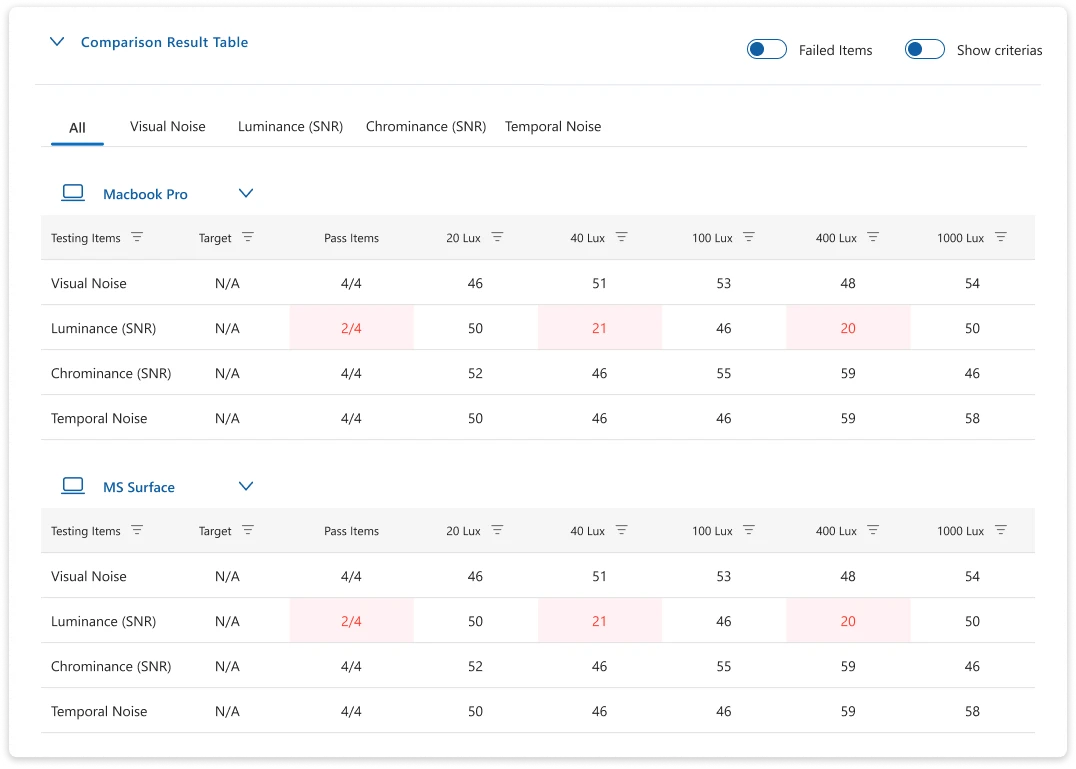This screenshot has width=1076, height=769.
Task: Click the laptop icon beside MS Surface
Action: pos(72,485)
